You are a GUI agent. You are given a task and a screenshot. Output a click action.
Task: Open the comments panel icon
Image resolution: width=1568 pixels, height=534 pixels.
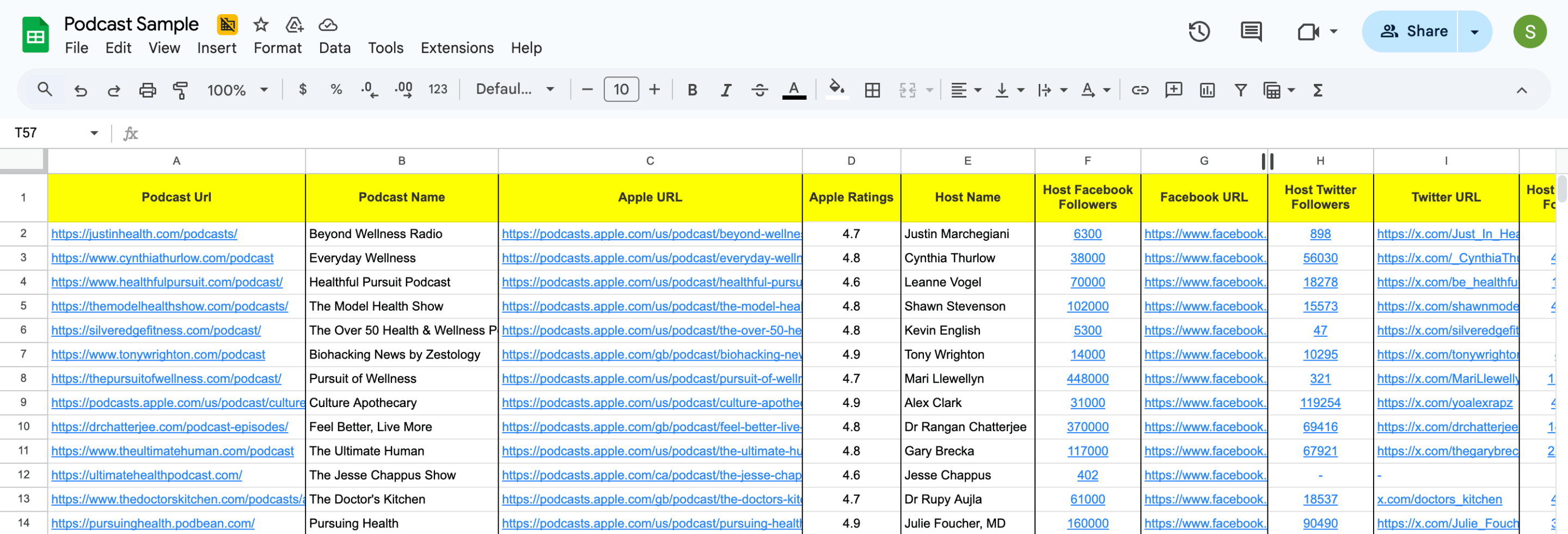point(1251,31)
